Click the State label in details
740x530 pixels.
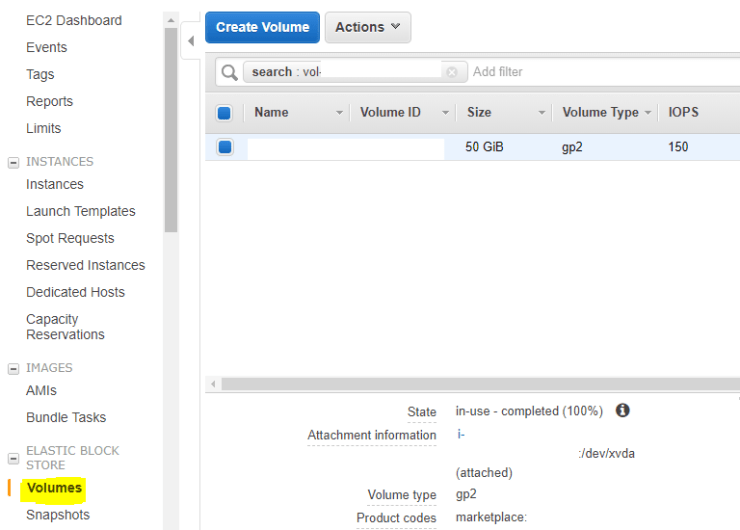(x=422, y=412)
